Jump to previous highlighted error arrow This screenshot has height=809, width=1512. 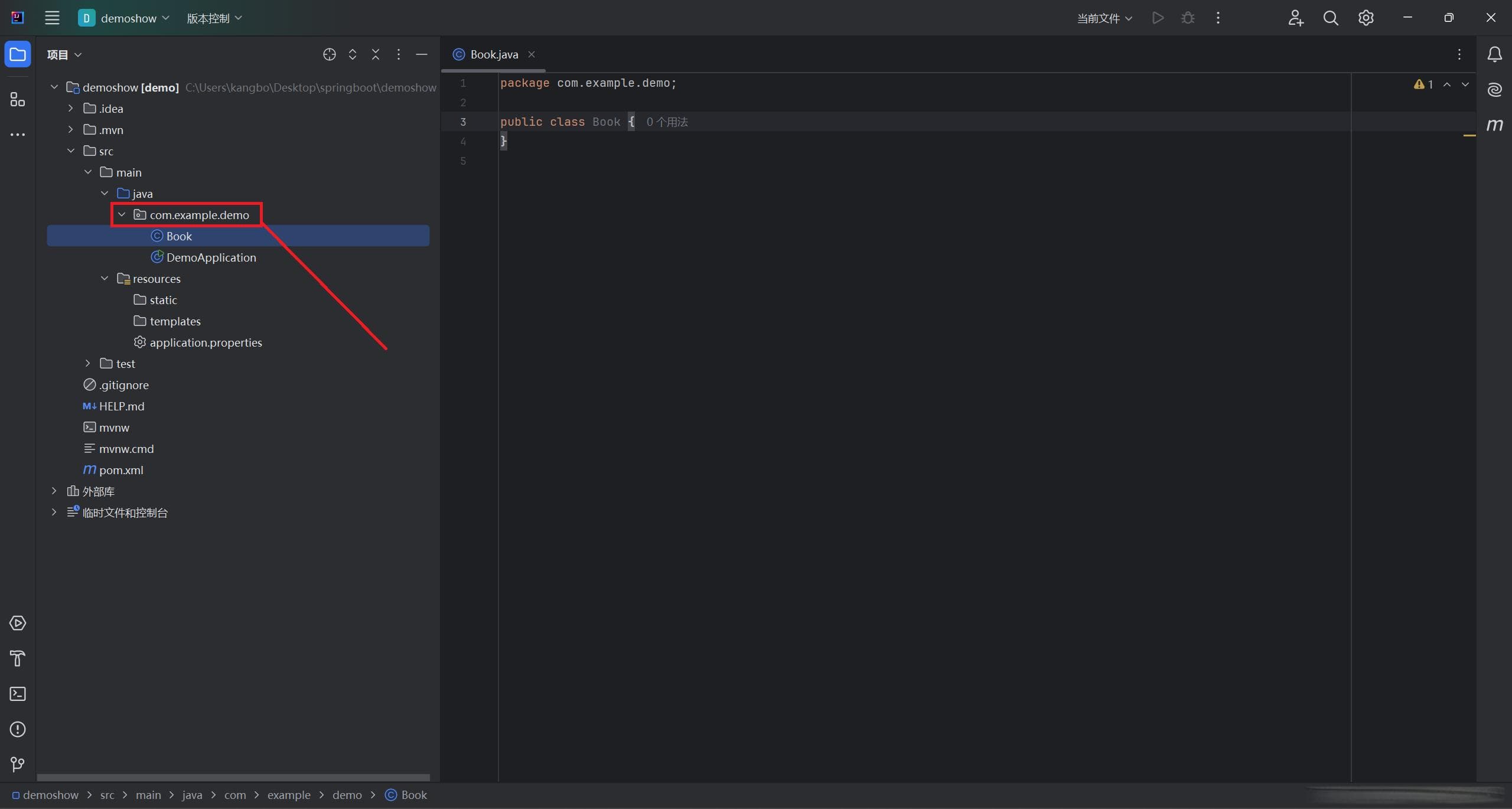(x=1447, y=84)
